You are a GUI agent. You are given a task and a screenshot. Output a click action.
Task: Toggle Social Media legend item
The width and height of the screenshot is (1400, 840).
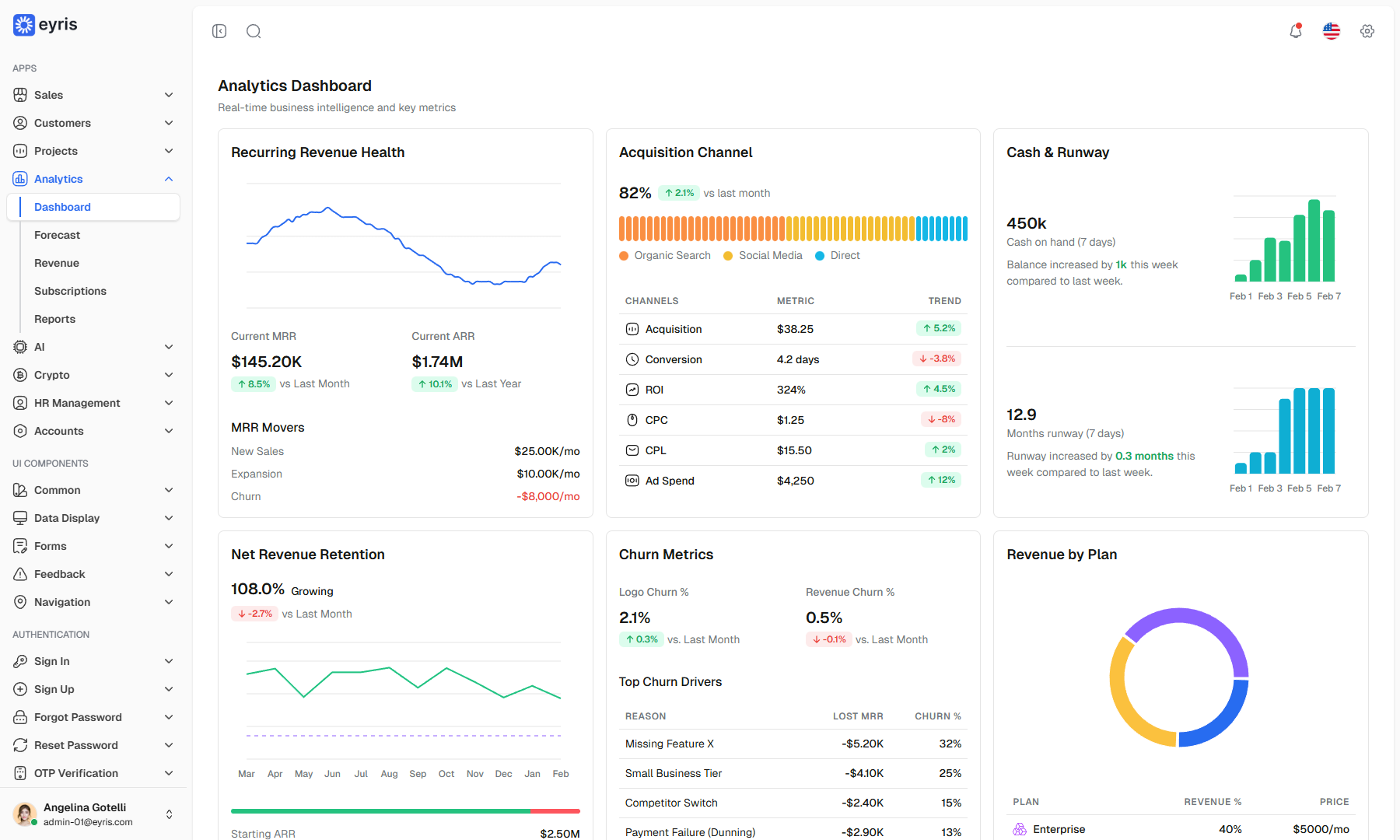pyautogui.click(x=763, y=255)
